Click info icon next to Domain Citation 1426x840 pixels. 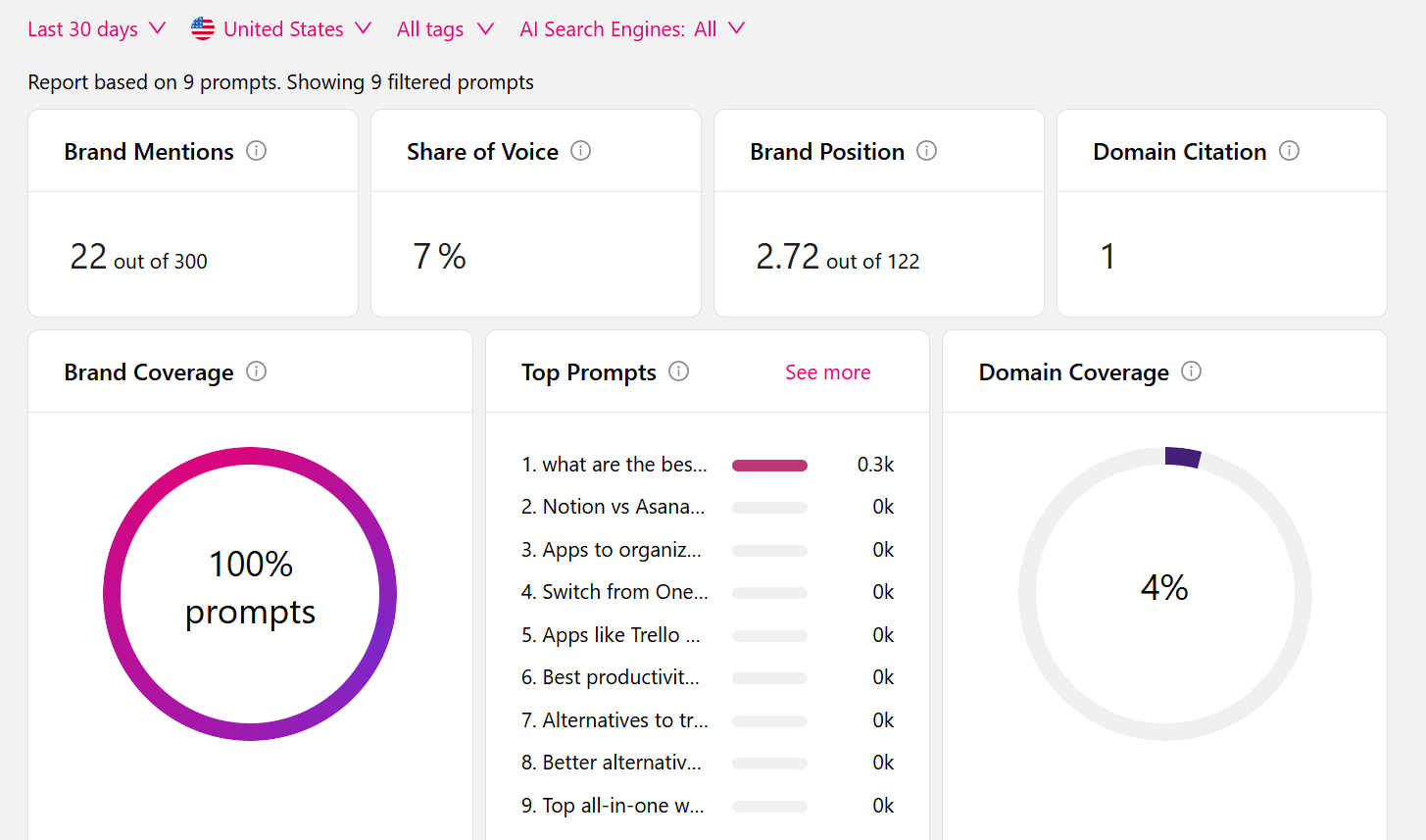point(1289,151)
